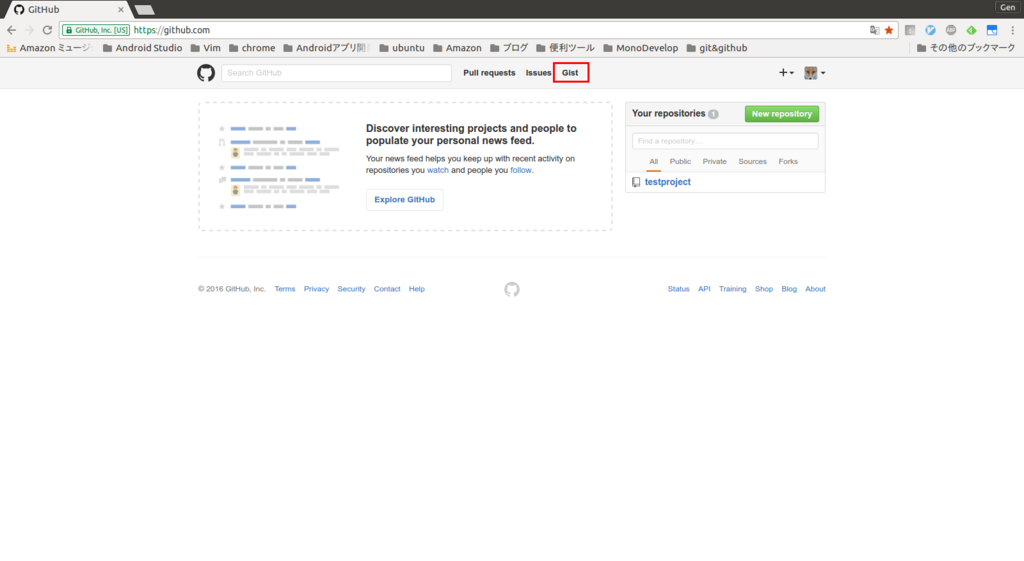Open ubuntu bookmark folder
This screenshot has width=1024, height=561.
[x=402, y=48]
